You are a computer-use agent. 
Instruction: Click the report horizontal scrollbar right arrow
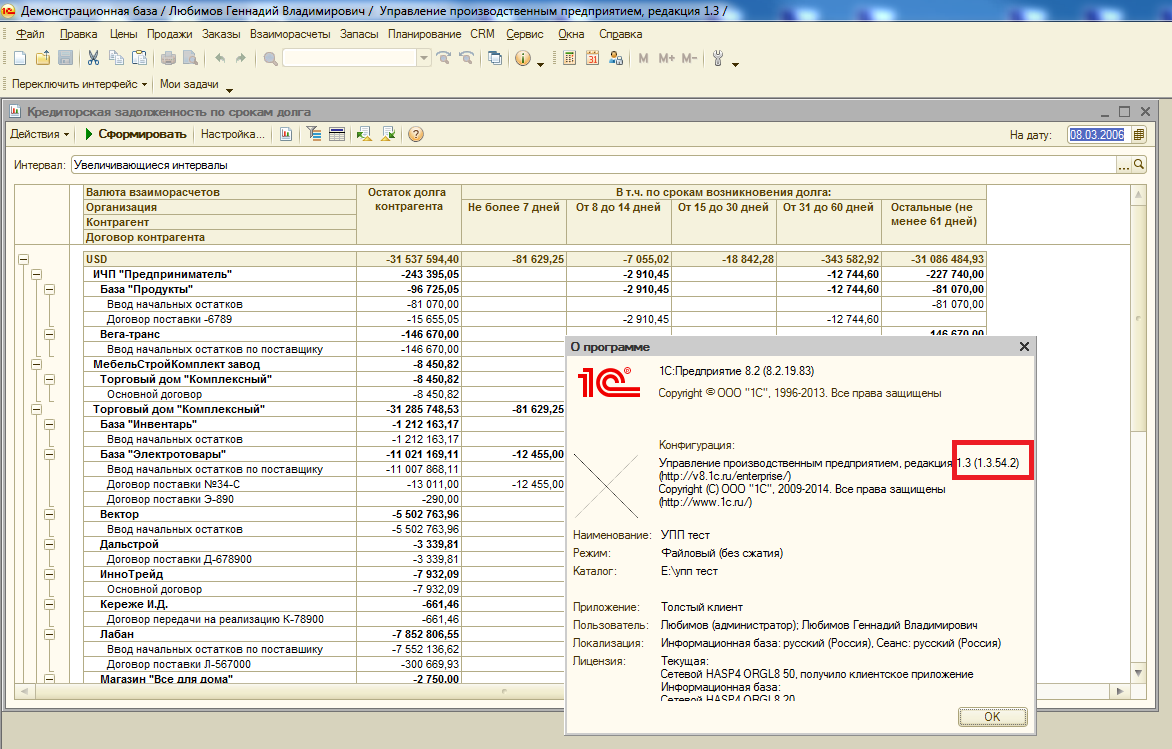tap(1120, 691)
